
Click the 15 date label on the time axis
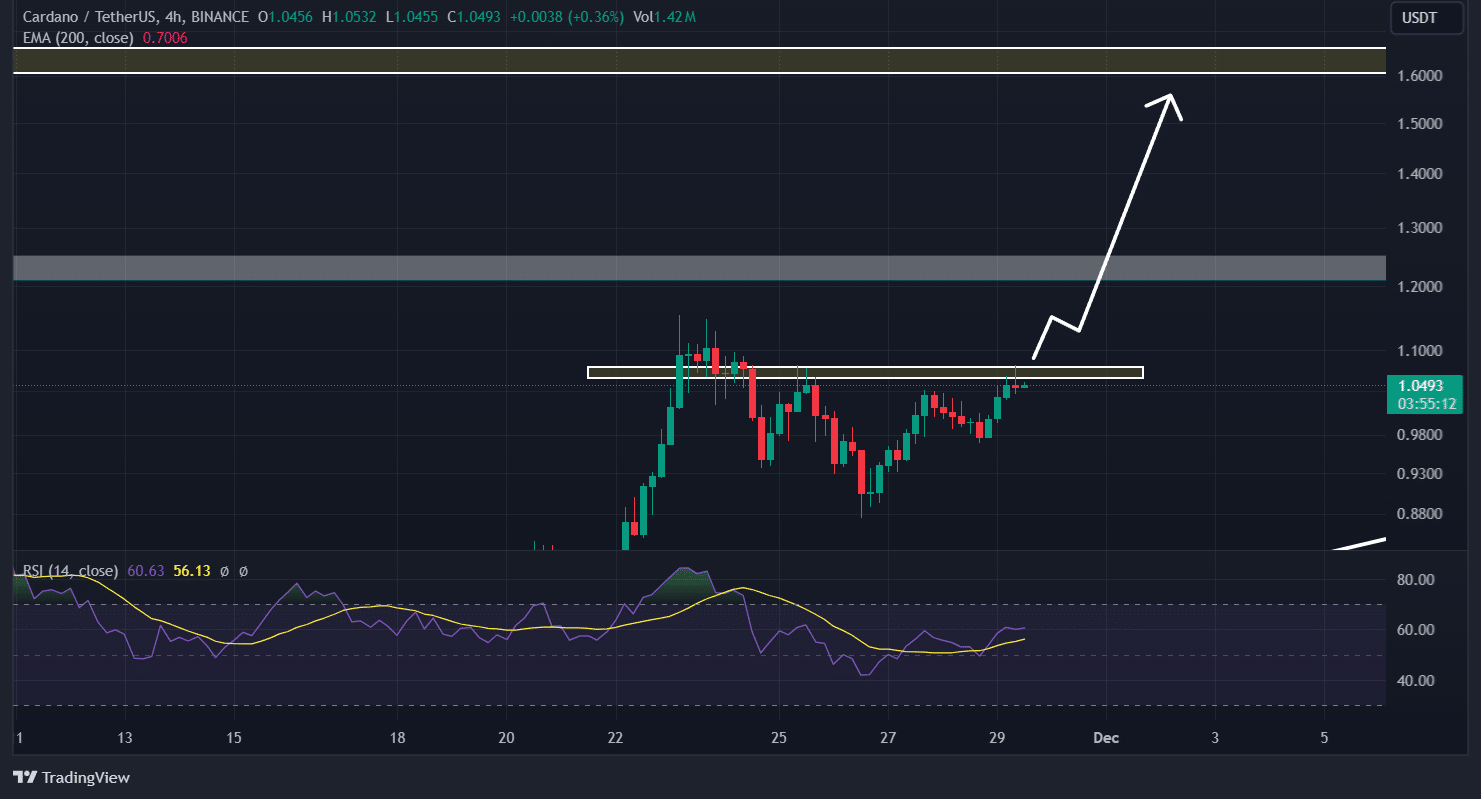234,739
